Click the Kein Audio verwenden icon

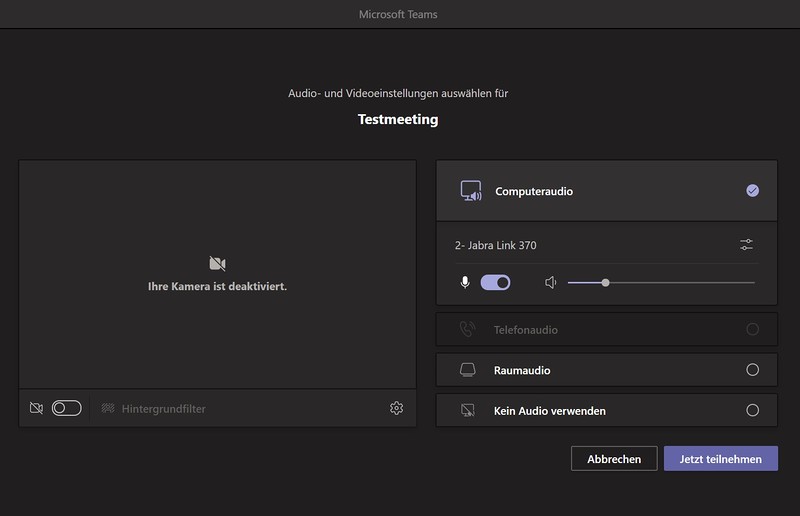click(x=467, y=410)
